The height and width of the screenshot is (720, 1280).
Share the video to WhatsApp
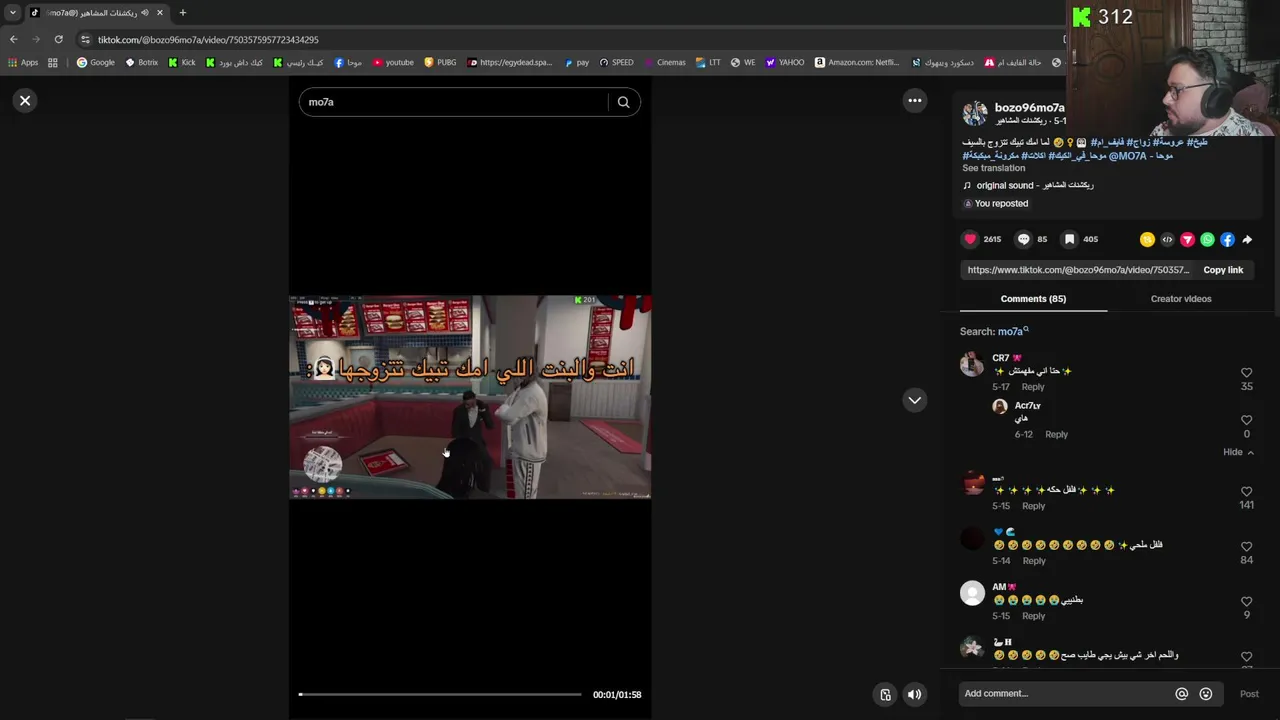pyautogui.click(x=1207, y=240)
